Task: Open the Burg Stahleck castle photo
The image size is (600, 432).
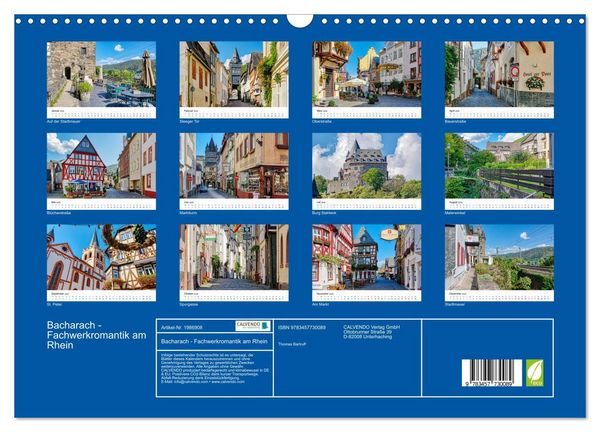Action: [367, 165]
